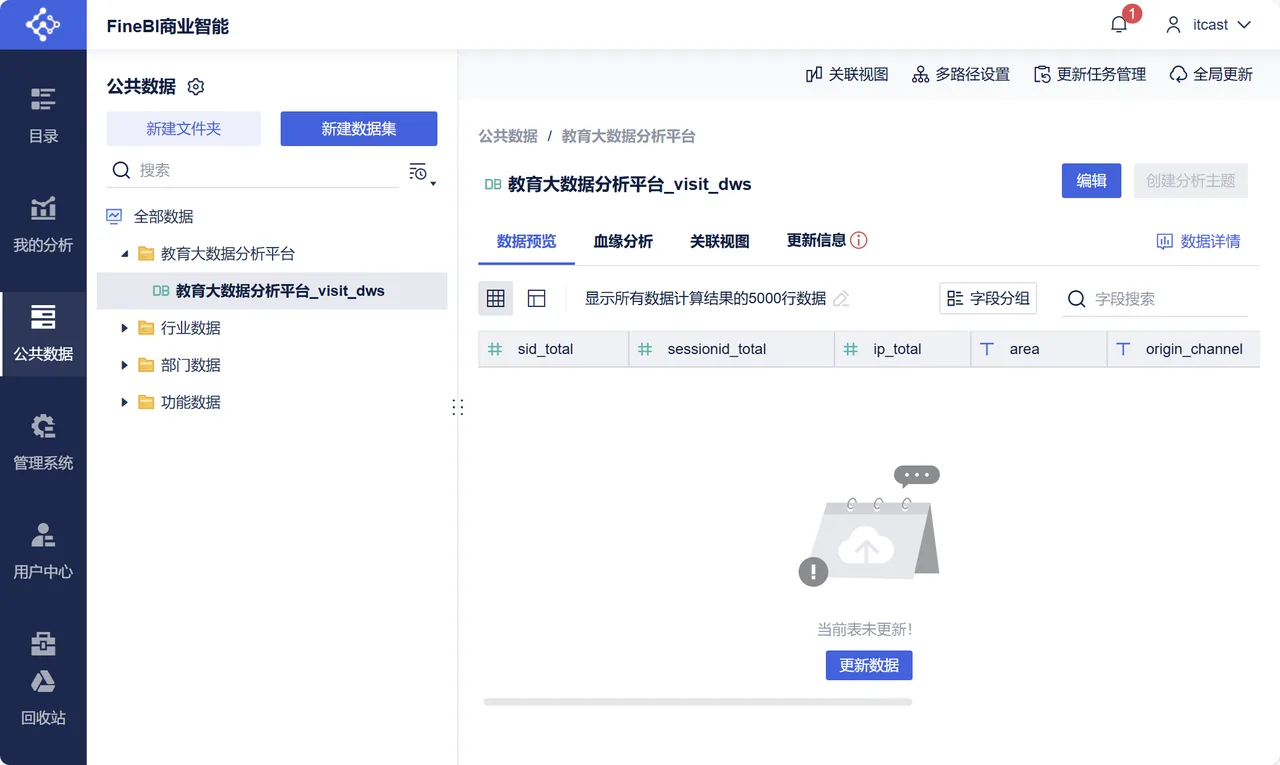This screenshot has height=765, width=1280.
Task: Go to 我的分析 in sidebar
Action: coord(43,224)
